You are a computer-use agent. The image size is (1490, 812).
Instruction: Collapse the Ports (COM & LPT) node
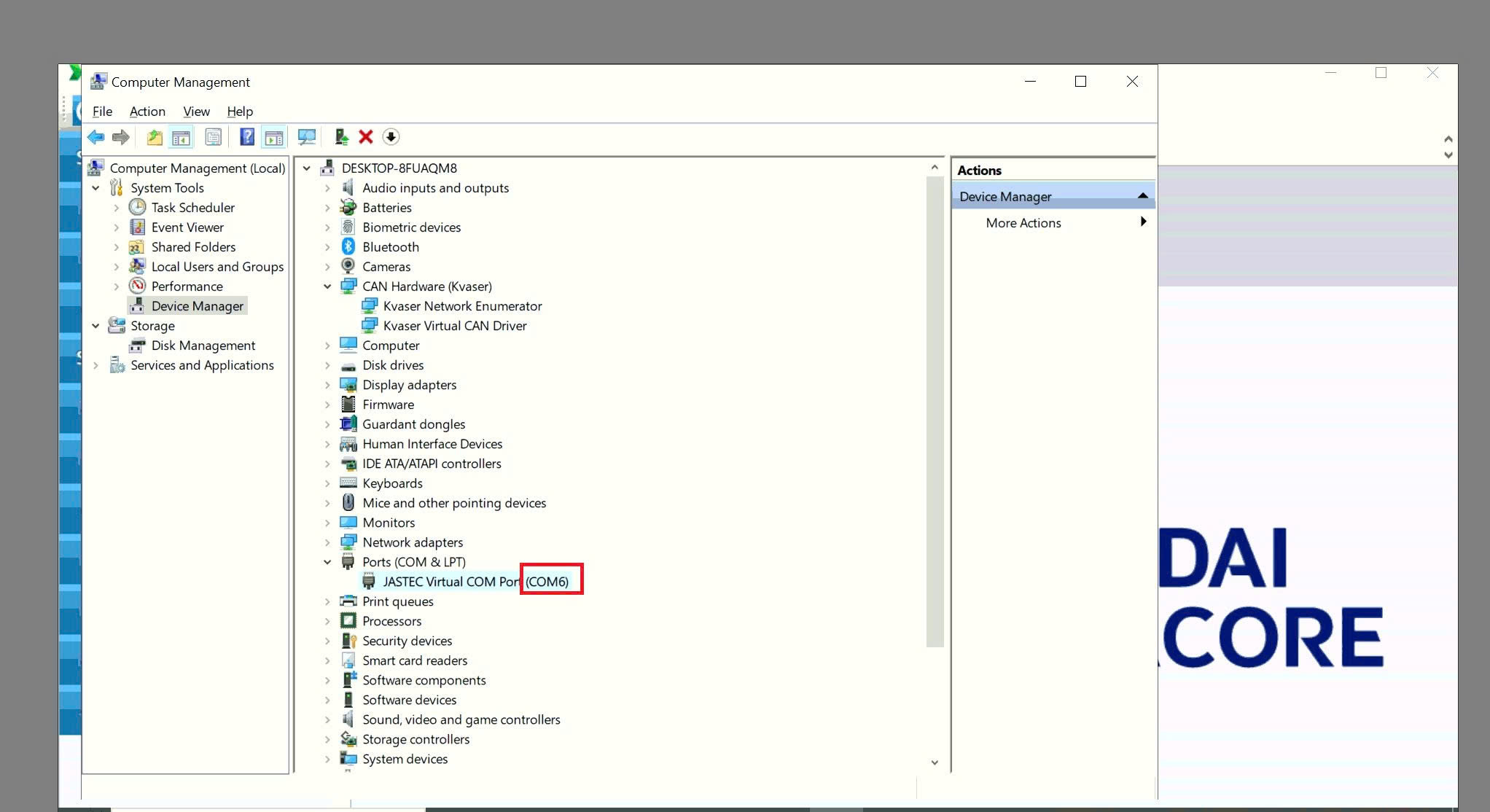(x=327, y=562)
